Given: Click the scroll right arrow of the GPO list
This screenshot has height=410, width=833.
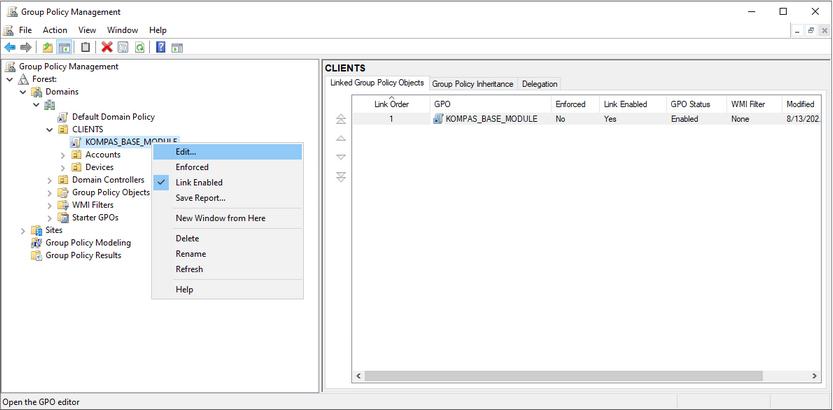Looking at the screenshot, I should [814, 376].
